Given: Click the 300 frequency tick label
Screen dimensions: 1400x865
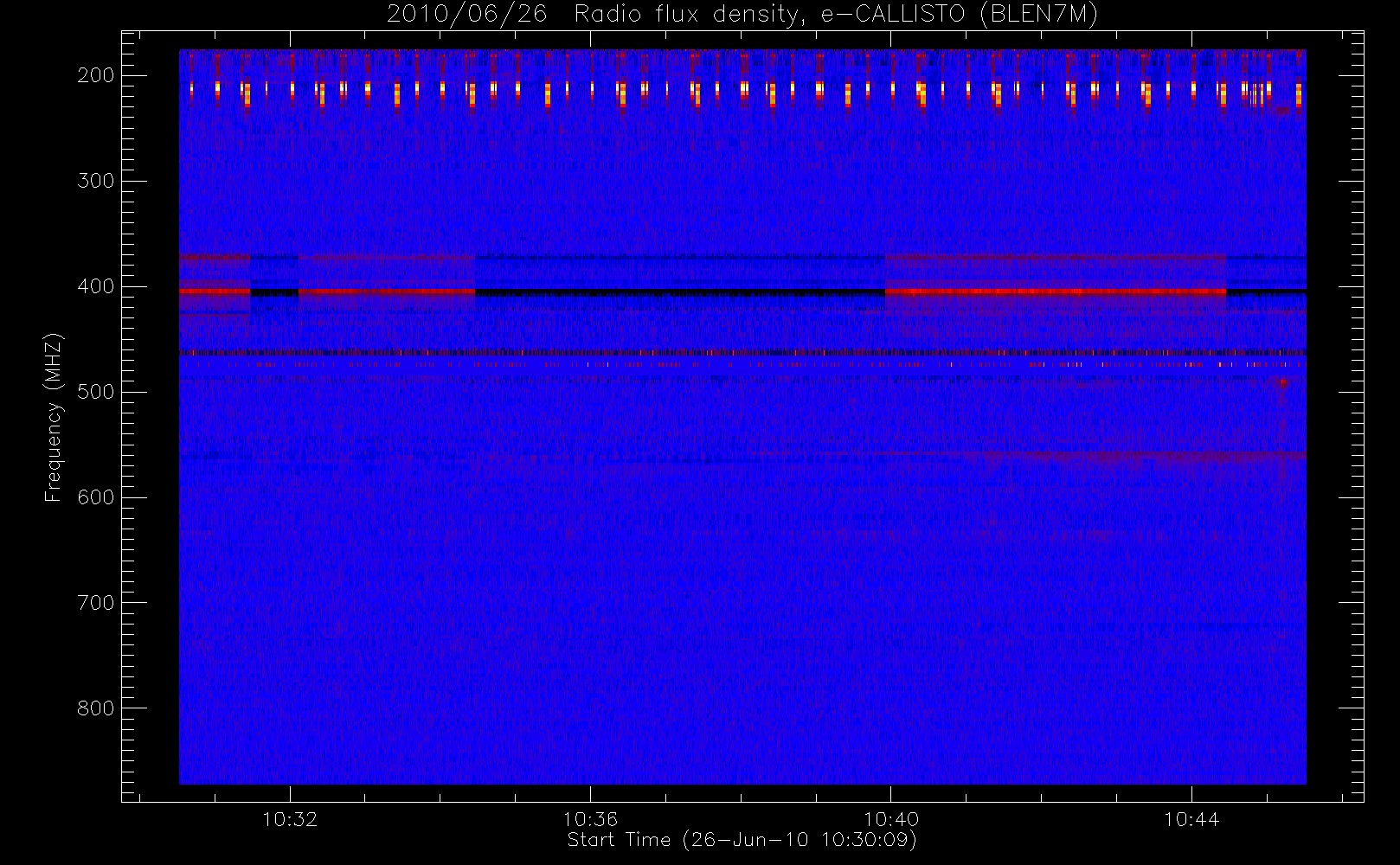Looking at the screenshot, I should tap(96, 181).
